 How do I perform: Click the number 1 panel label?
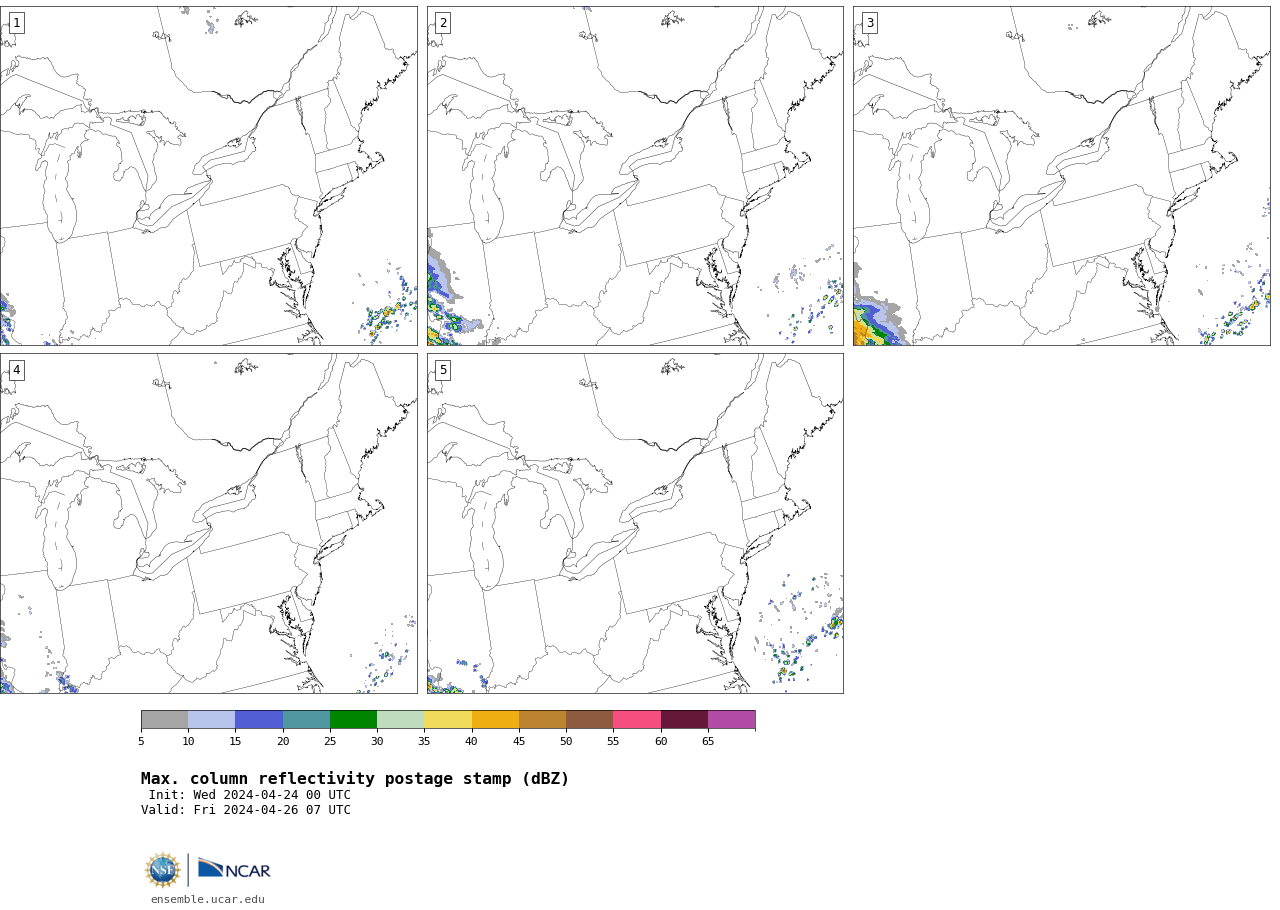point(16,23)
